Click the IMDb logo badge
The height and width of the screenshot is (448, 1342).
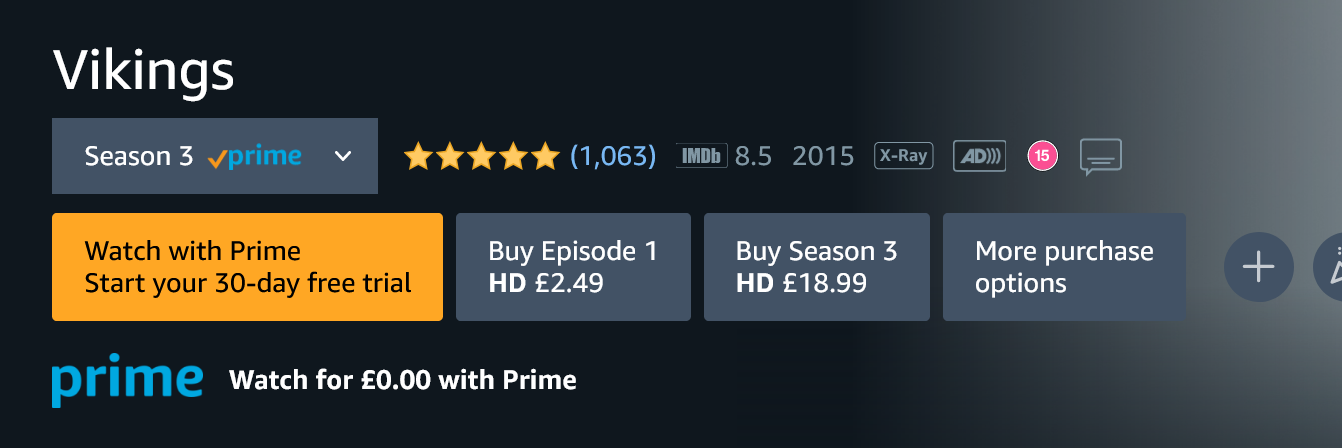702,156
